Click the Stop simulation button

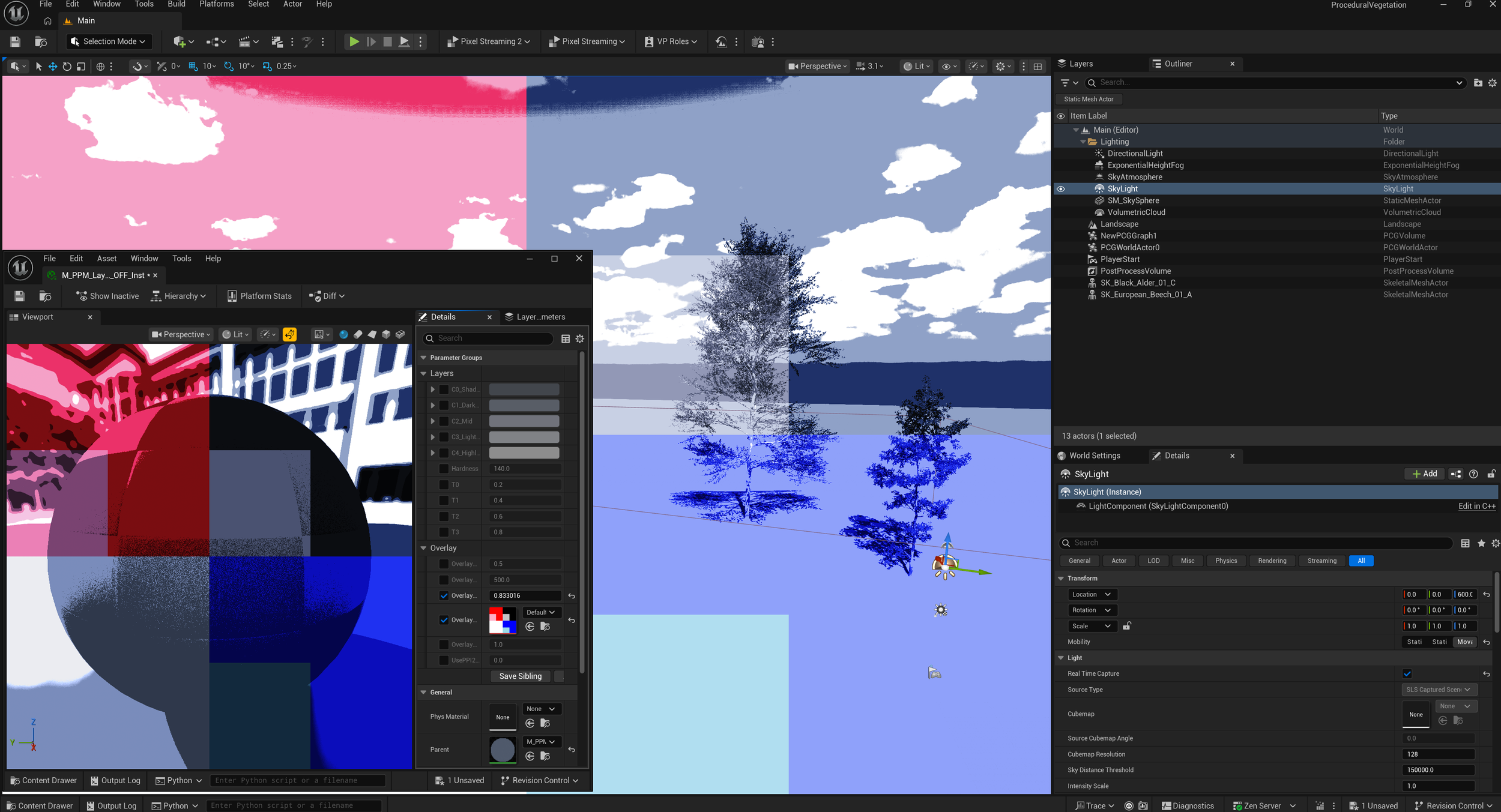coord(387,41)
